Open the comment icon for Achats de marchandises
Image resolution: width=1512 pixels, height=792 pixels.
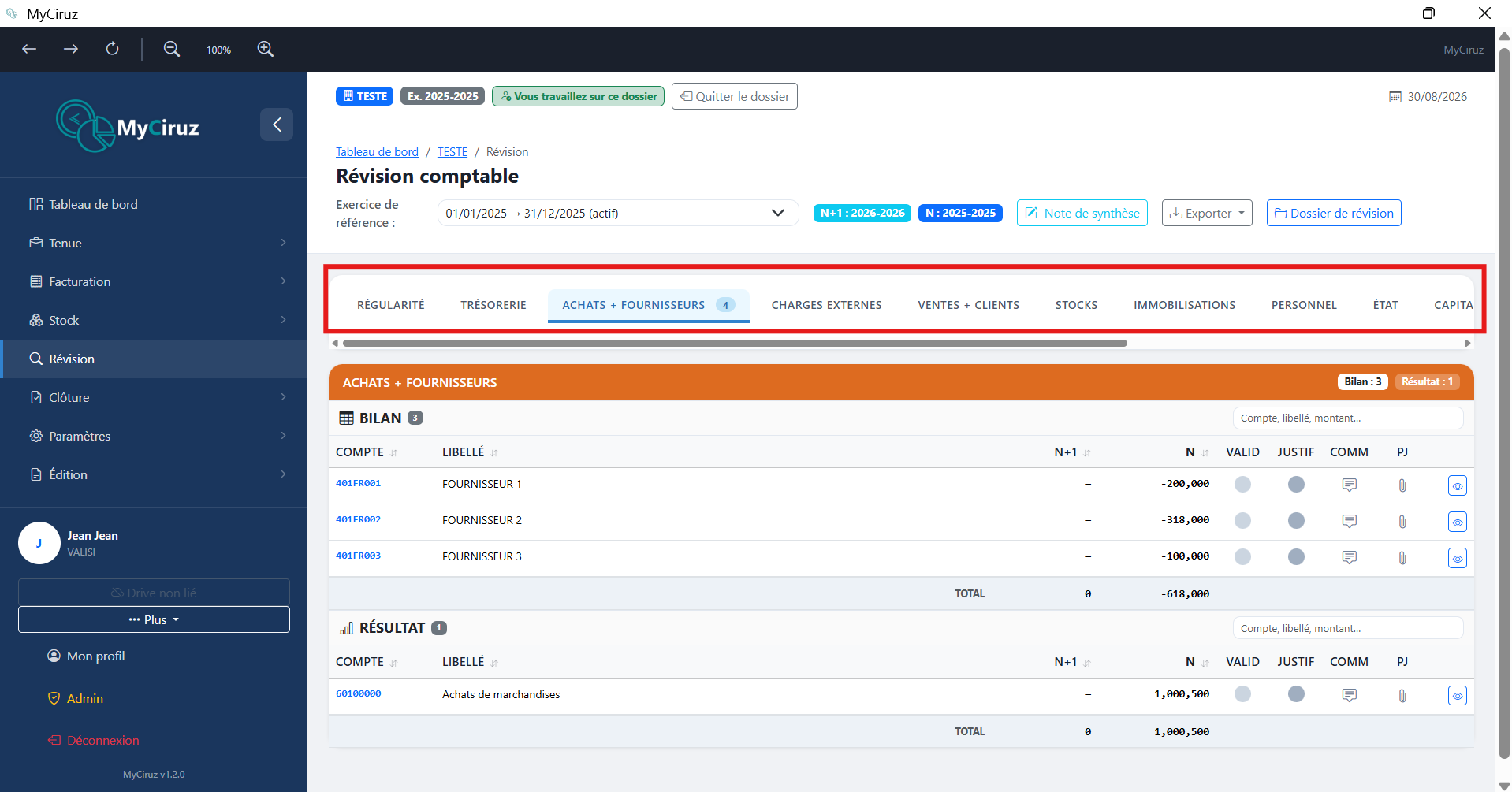point(1349,695)
